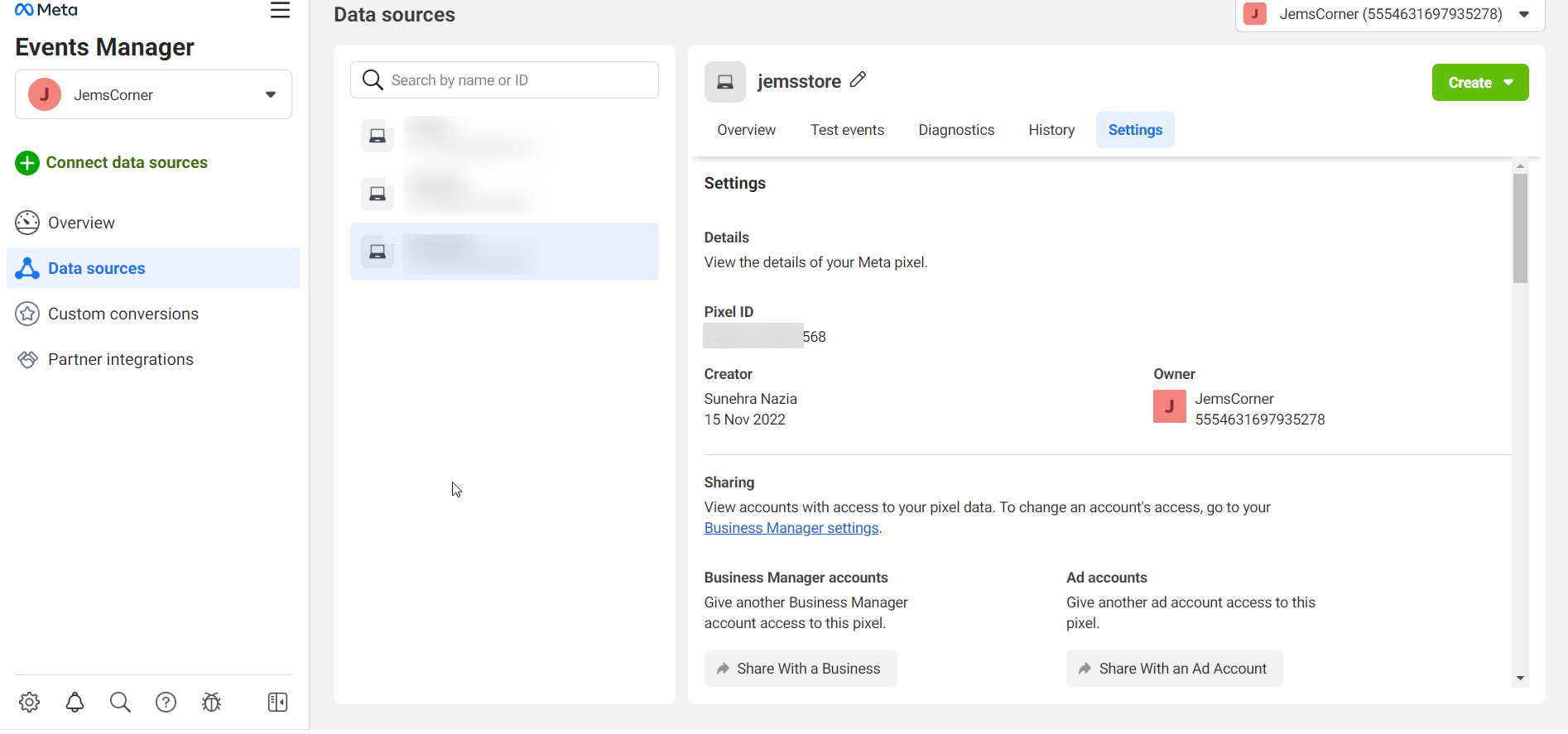Screen dimensions: 1568x734
Task: Click the creator name Sunehra Nazia
Action: [x=751, y=399]
